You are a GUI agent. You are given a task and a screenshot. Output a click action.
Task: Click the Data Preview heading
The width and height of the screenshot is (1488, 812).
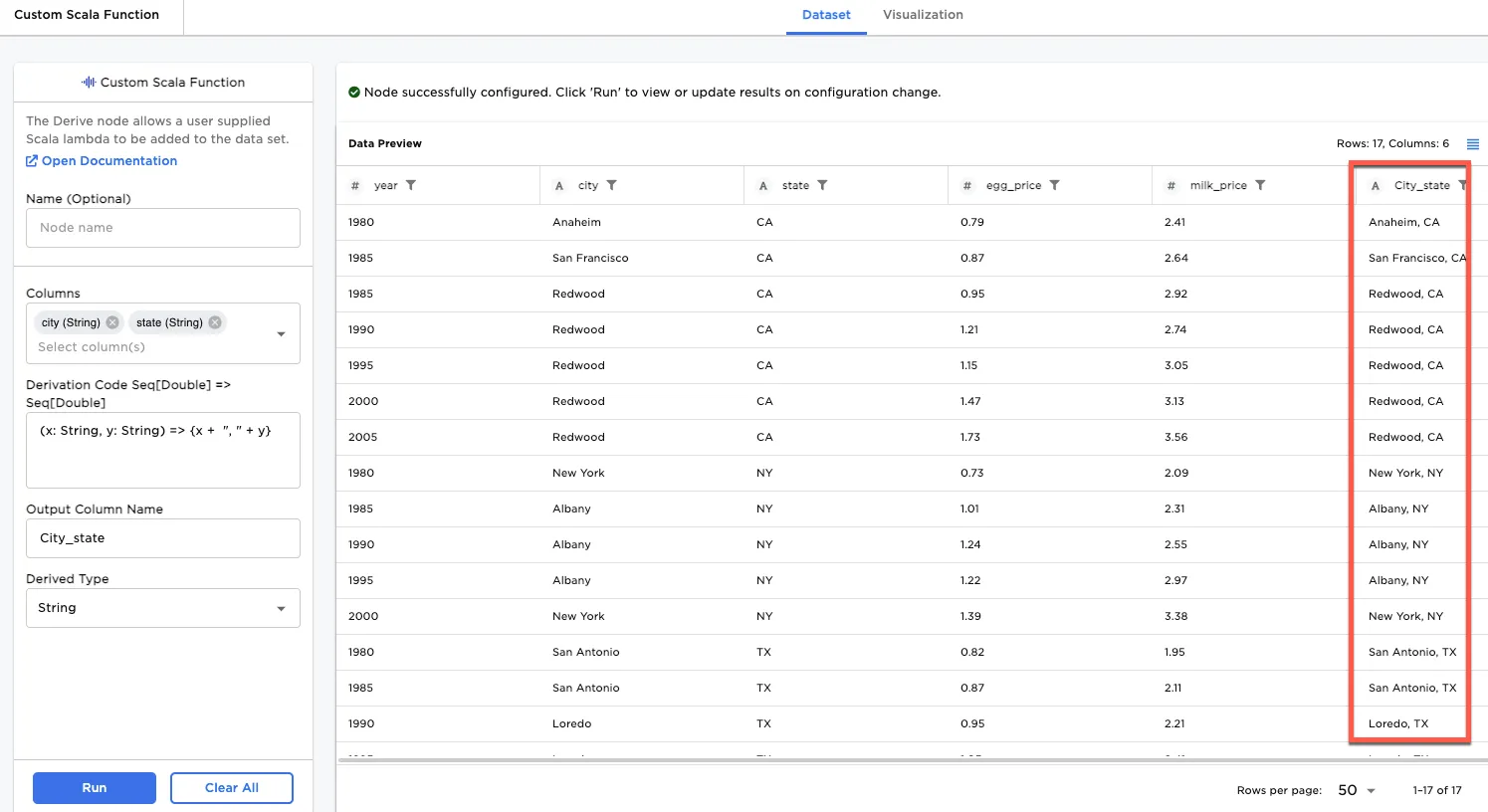click(x=385, y=144)
